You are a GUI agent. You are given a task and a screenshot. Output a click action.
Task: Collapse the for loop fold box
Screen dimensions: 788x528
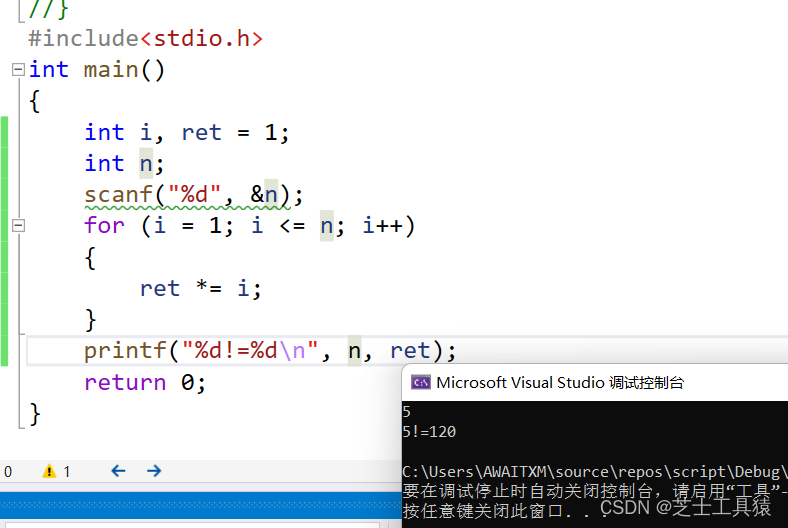[18, 226]
